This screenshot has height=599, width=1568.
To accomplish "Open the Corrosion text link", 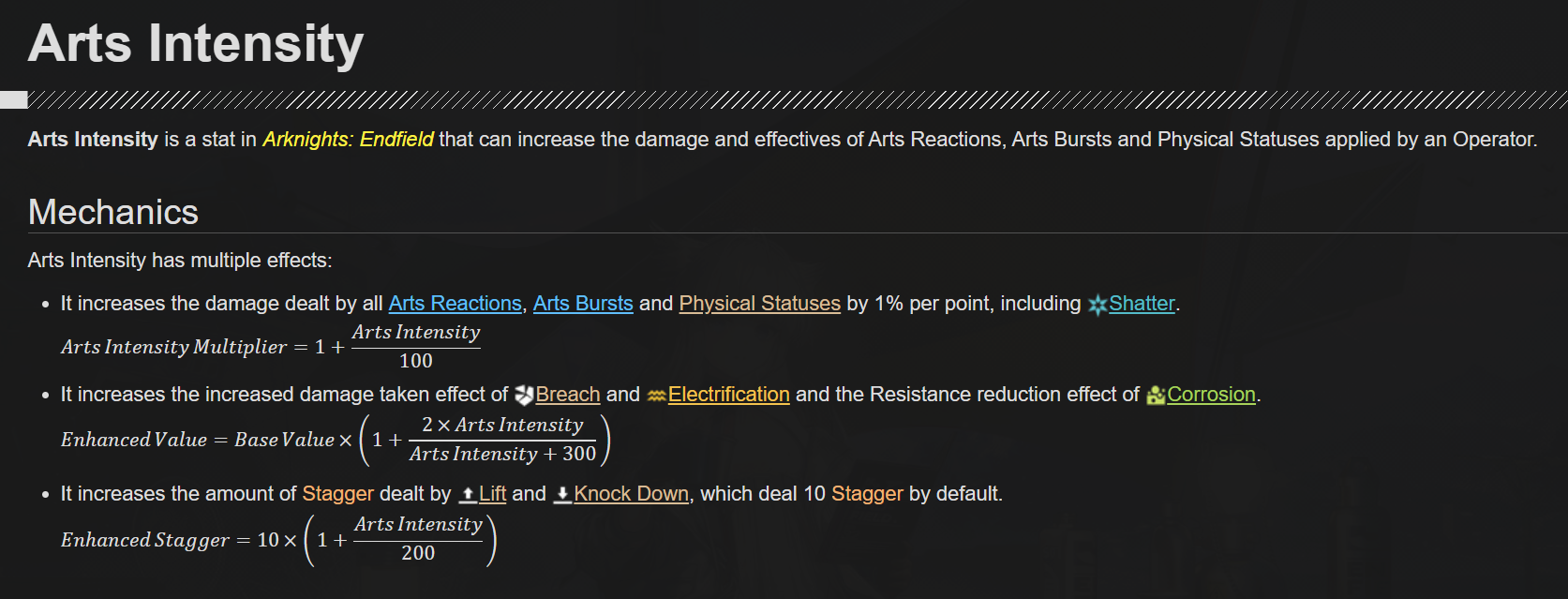I will click(x=1211, y=395).
